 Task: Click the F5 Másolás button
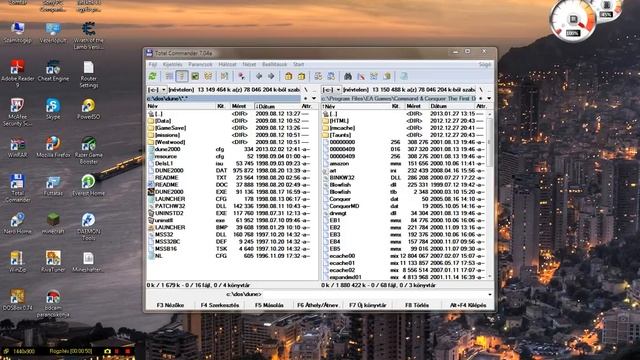(x=269, y=305)
